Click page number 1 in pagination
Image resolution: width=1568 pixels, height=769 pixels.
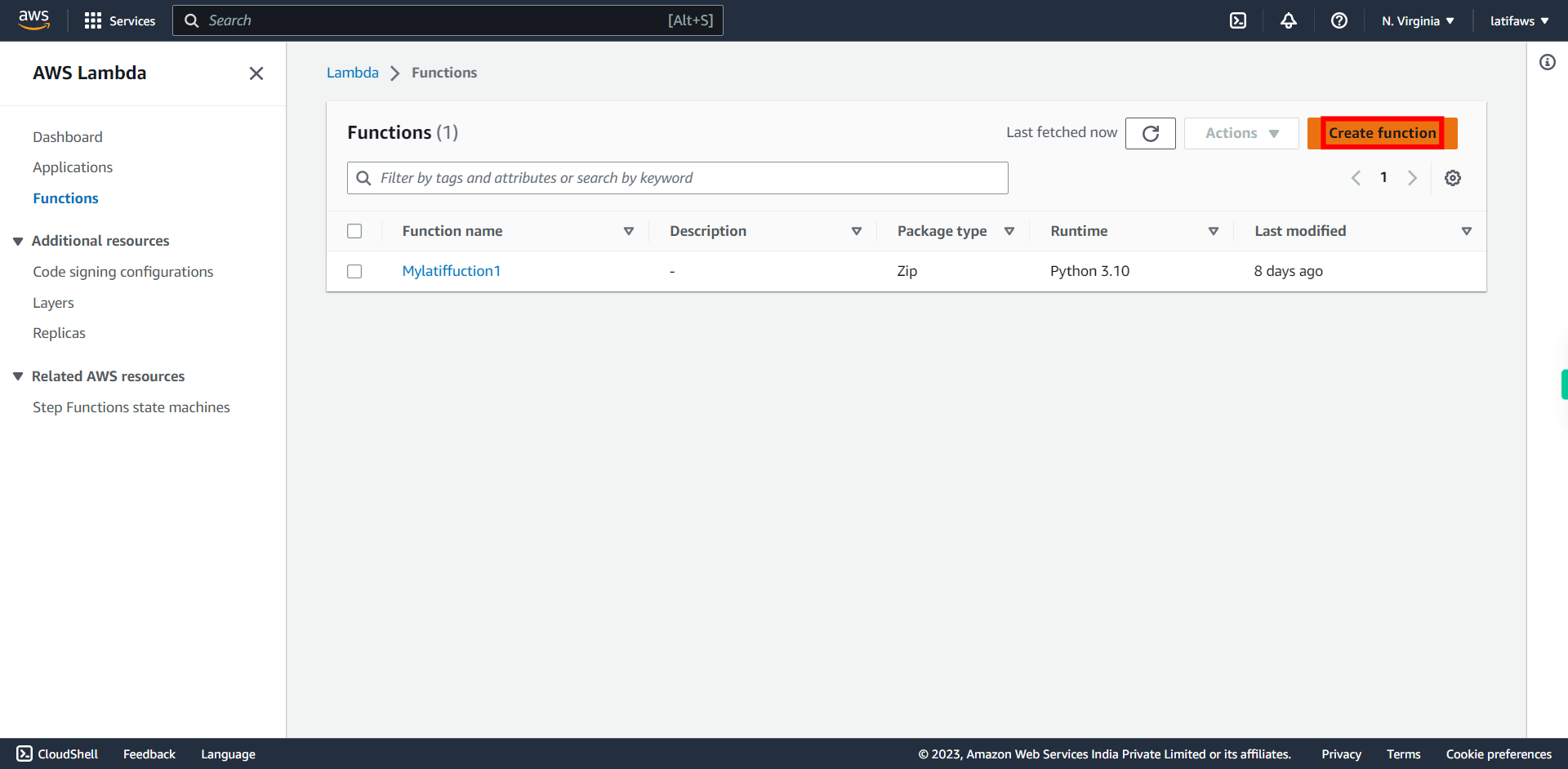[1383, 177]
